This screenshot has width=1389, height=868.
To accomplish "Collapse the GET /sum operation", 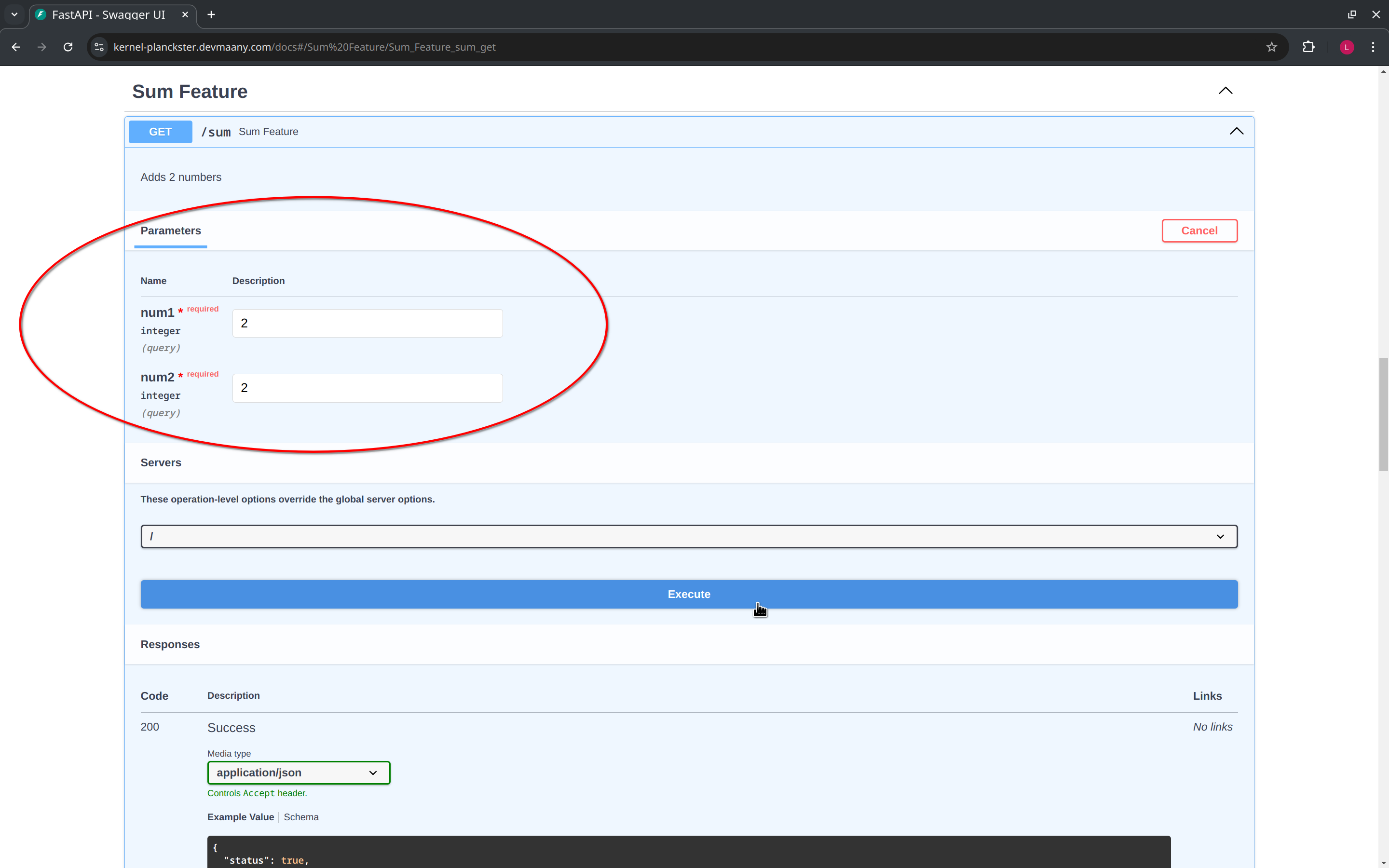I will point(1236,132).
